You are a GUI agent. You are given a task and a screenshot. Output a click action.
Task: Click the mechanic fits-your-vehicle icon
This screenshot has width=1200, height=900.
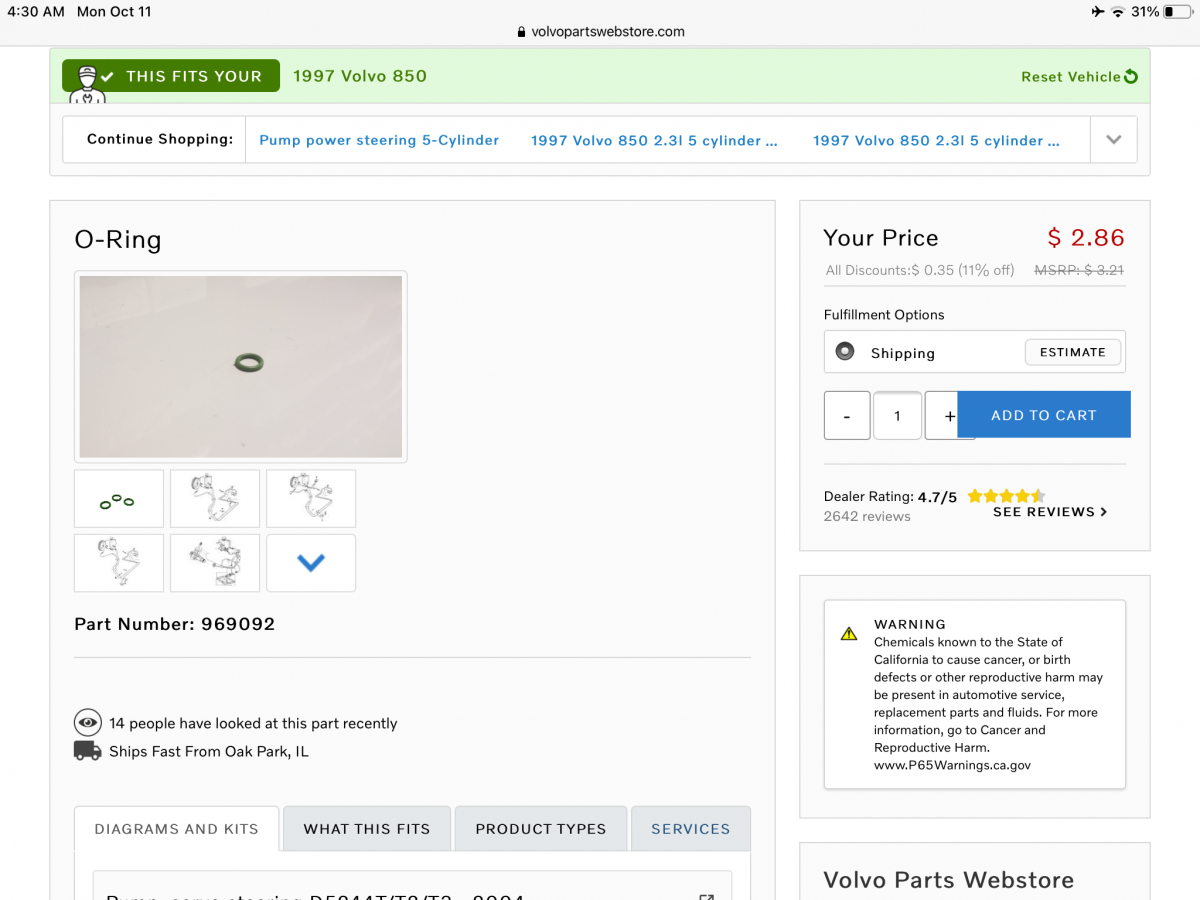click(87, 82)
